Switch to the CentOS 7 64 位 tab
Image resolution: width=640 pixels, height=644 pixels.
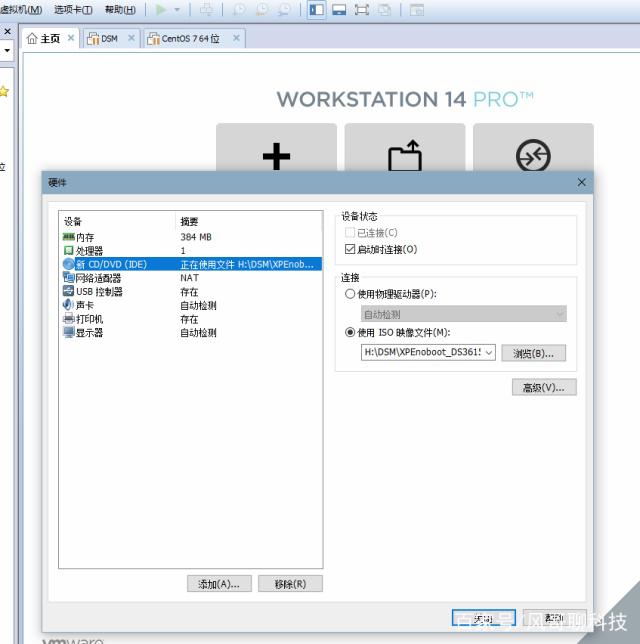click(190, 38)
